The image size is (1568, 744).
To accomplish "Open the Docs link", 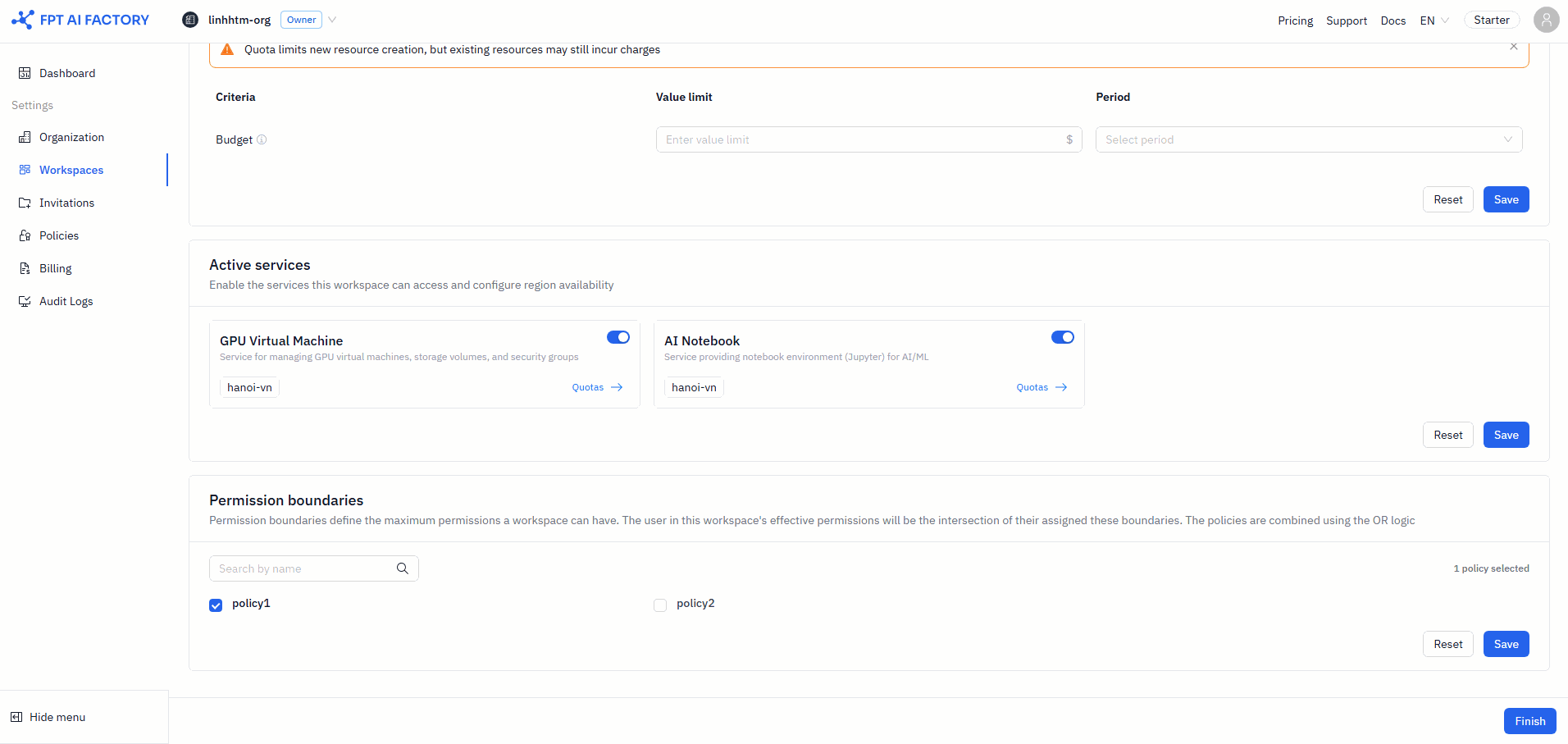I will pyautogui.click(x=1393, y=21).
